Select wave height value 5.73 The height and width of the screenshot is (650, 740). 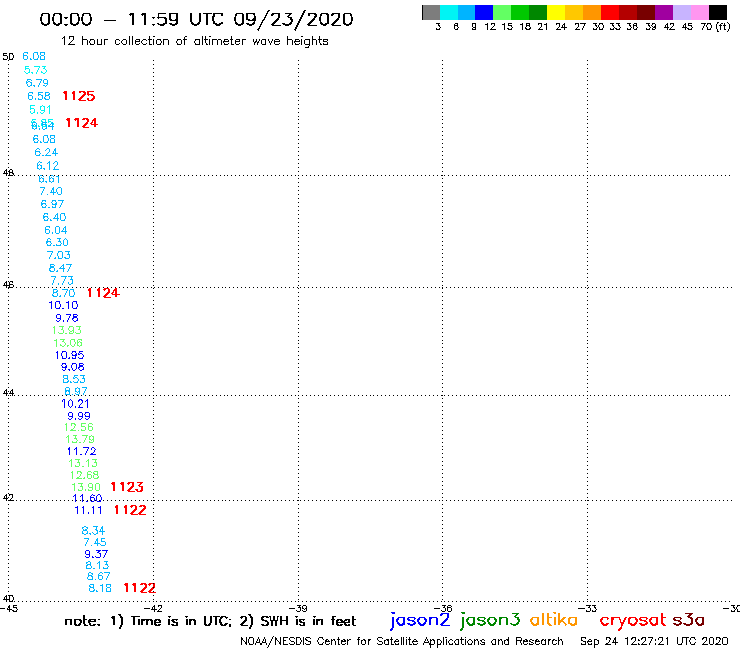(x=35, y=70)
